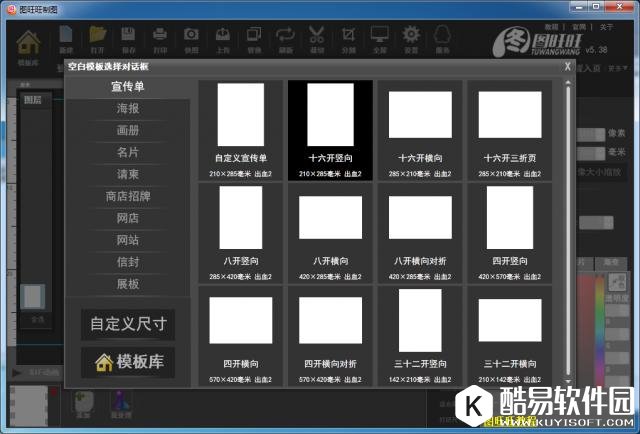Choose the 信封 category

[128, 262]
